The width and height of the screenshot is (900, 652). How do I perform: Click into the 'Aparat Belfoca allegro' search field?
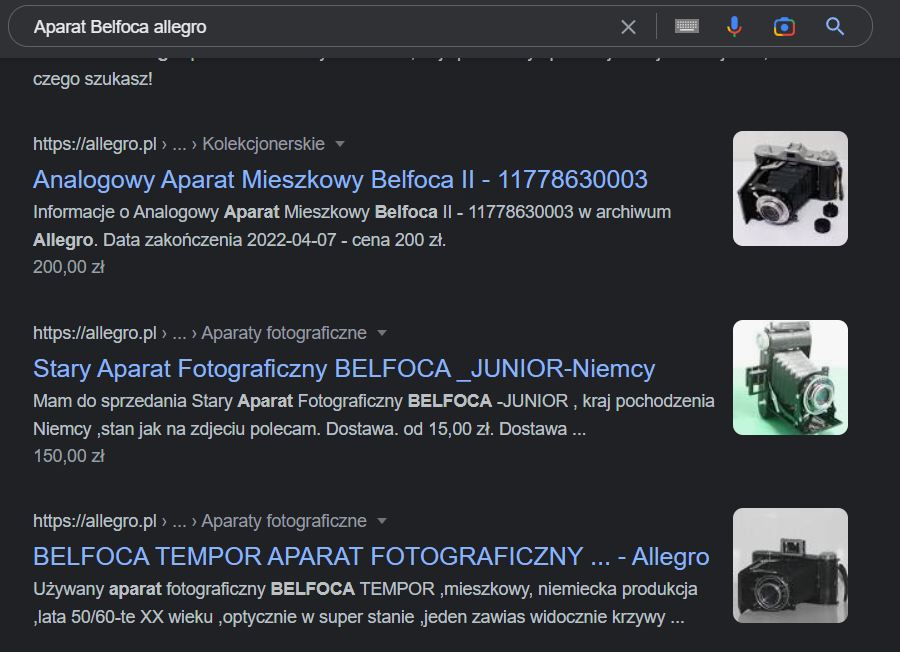coord(300,27)
